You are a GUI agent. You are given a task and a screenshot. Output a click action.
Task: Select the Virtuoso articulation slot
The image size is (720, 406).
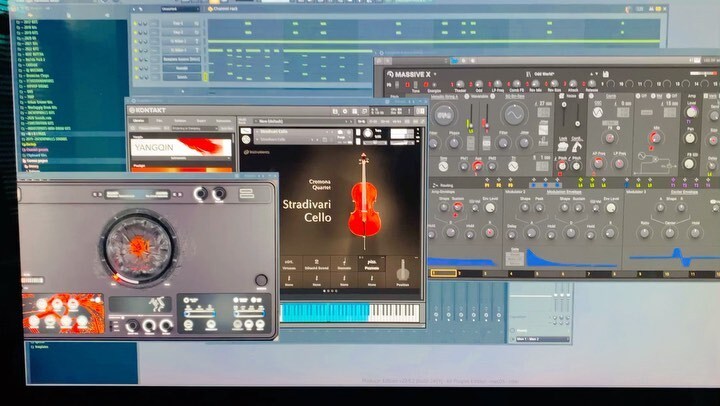click(289, 264)
